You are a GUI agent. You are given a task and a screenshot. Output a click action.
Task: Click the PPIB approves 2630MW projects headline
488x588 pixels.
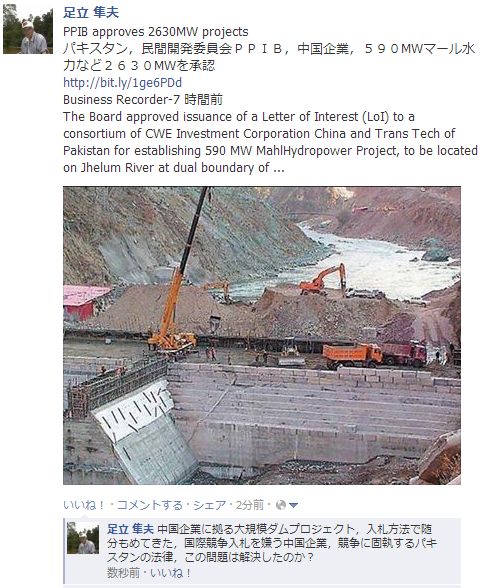156,32
